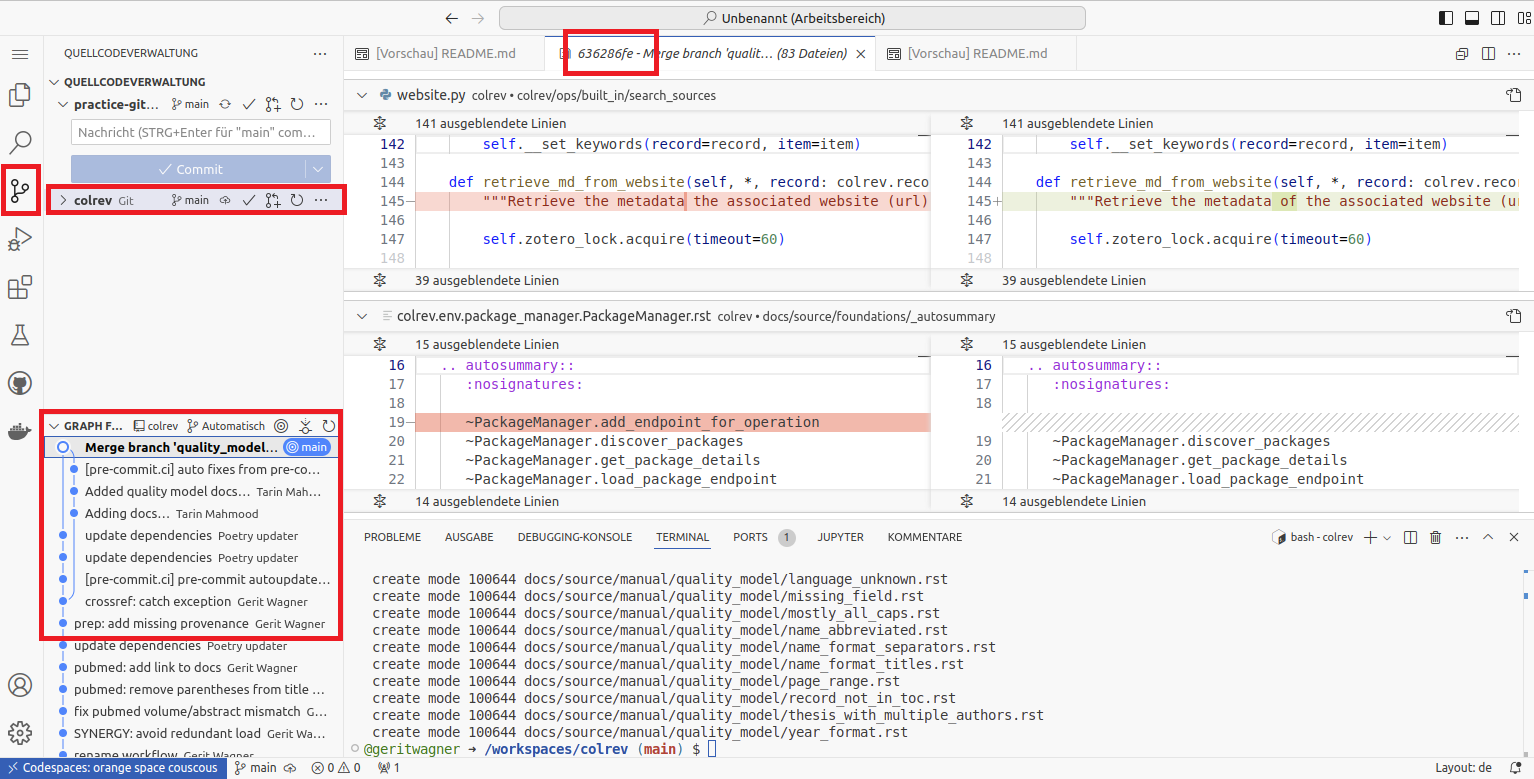The image size is (1534, 779).
Task: Expand the colrev Git repository row
Action: pyautogui.click(x=63, y=200)
